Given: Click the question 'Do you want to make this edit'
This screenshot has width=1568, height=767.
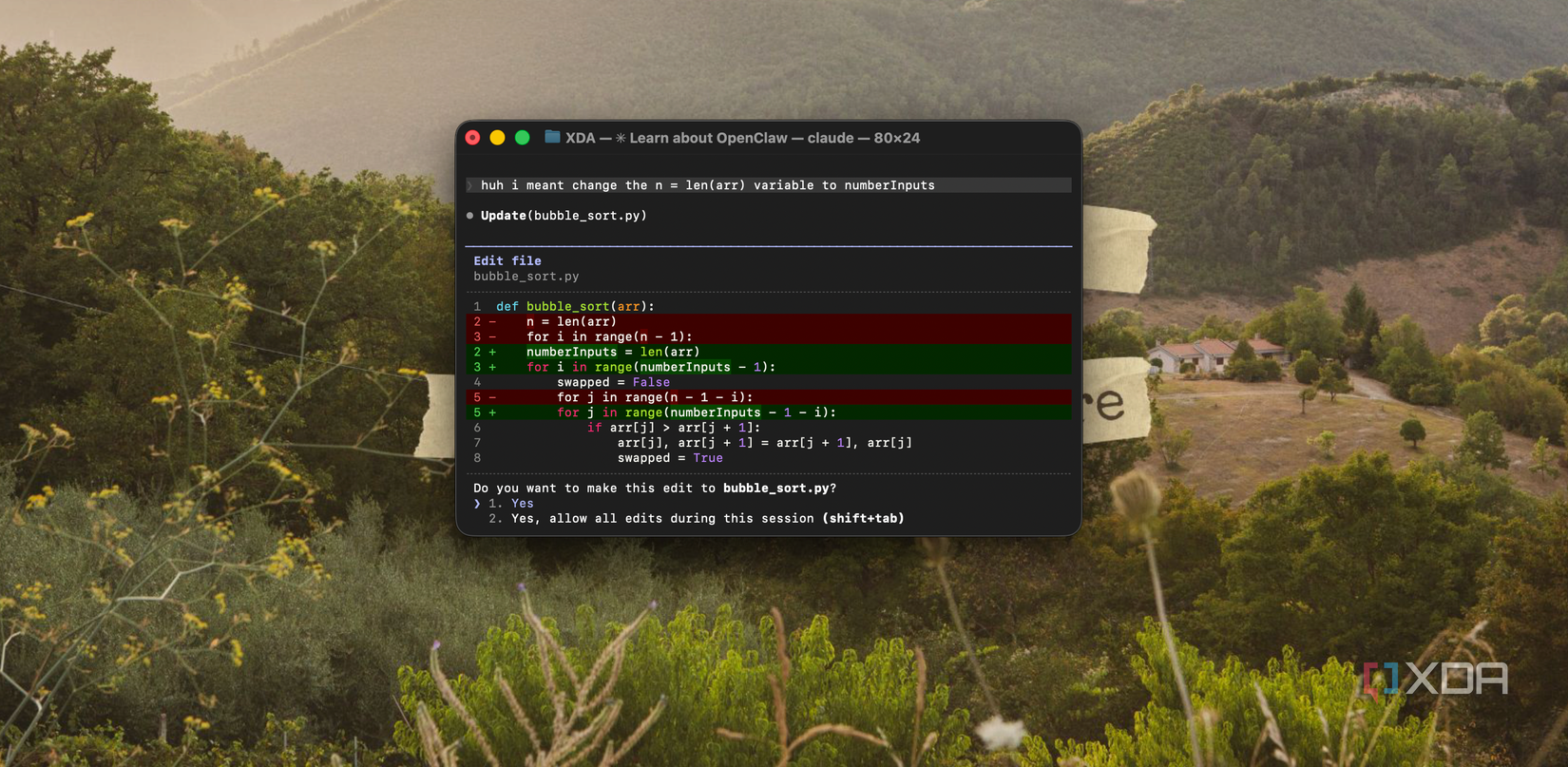Looking at the screenshot, I should [x=655, y=489].
